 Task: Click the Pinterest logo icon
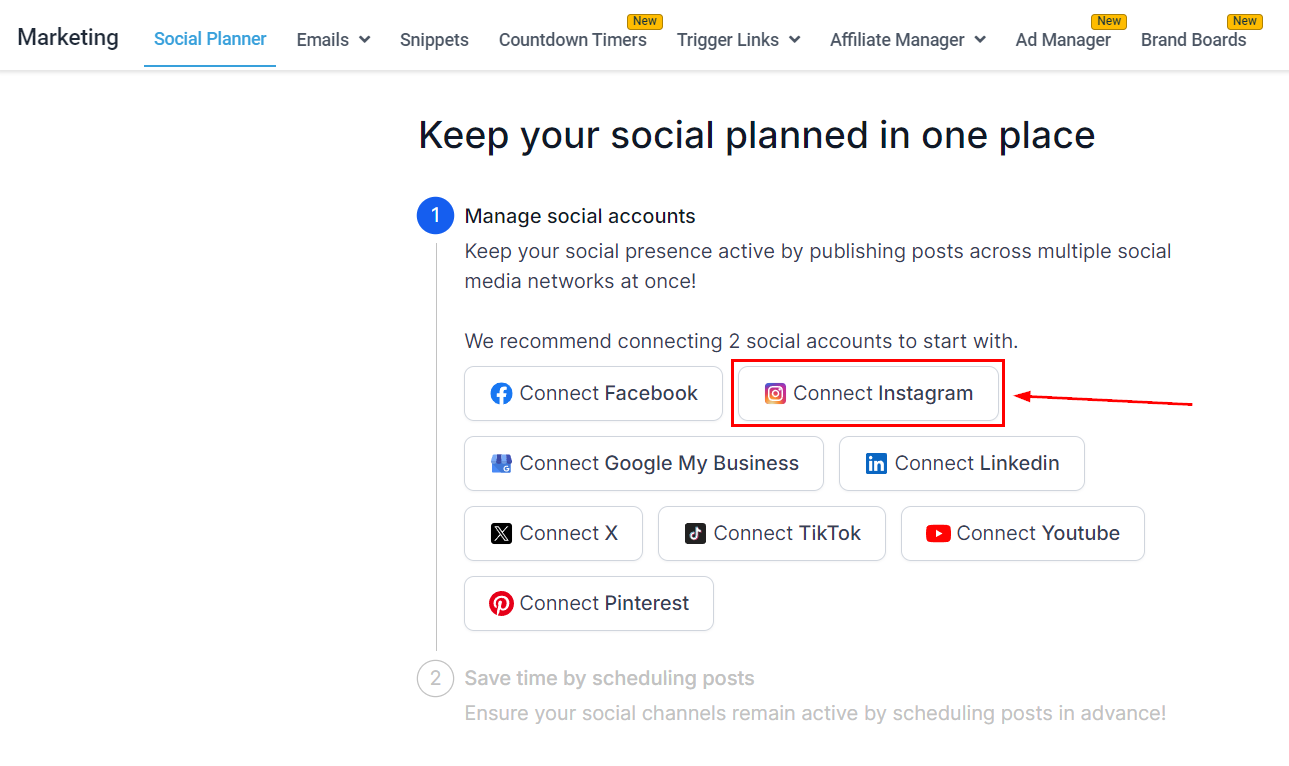[x=501, y=604]
